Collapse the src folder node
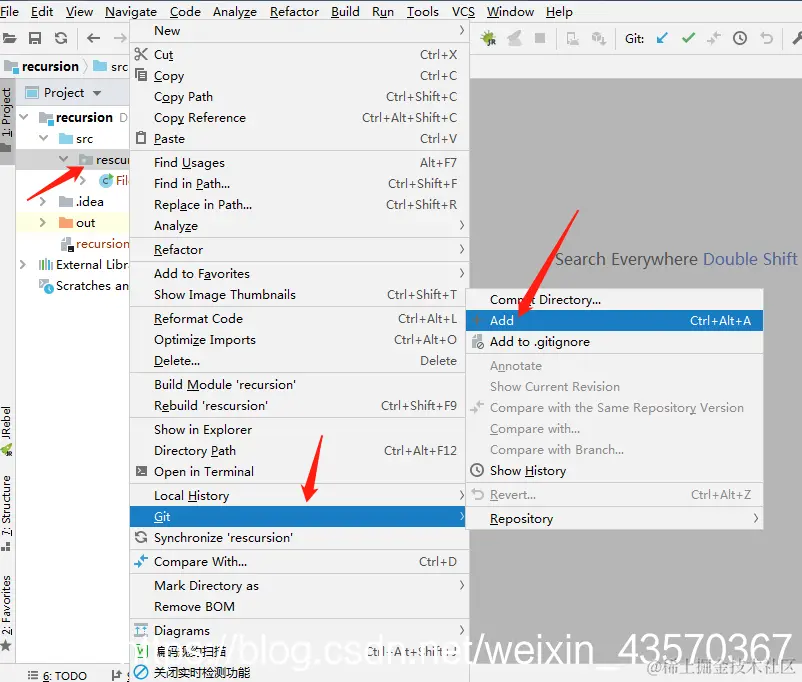The image size is (802, 682). (43, 138)
